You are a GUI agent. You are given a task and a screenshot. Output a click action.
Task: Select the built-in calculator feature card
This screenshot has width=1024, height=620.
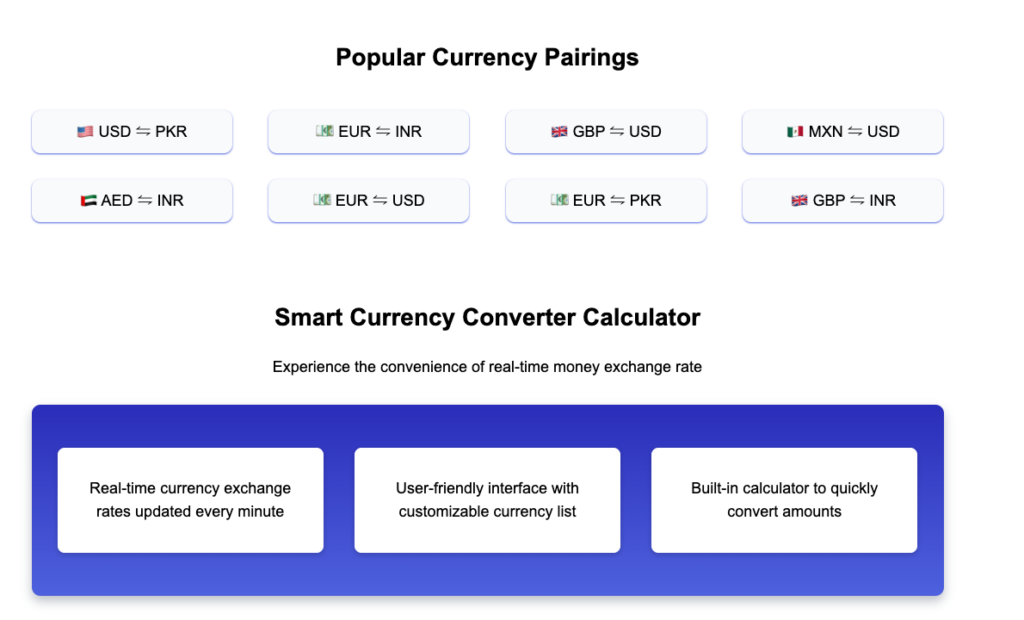click(x=784, y=500)
